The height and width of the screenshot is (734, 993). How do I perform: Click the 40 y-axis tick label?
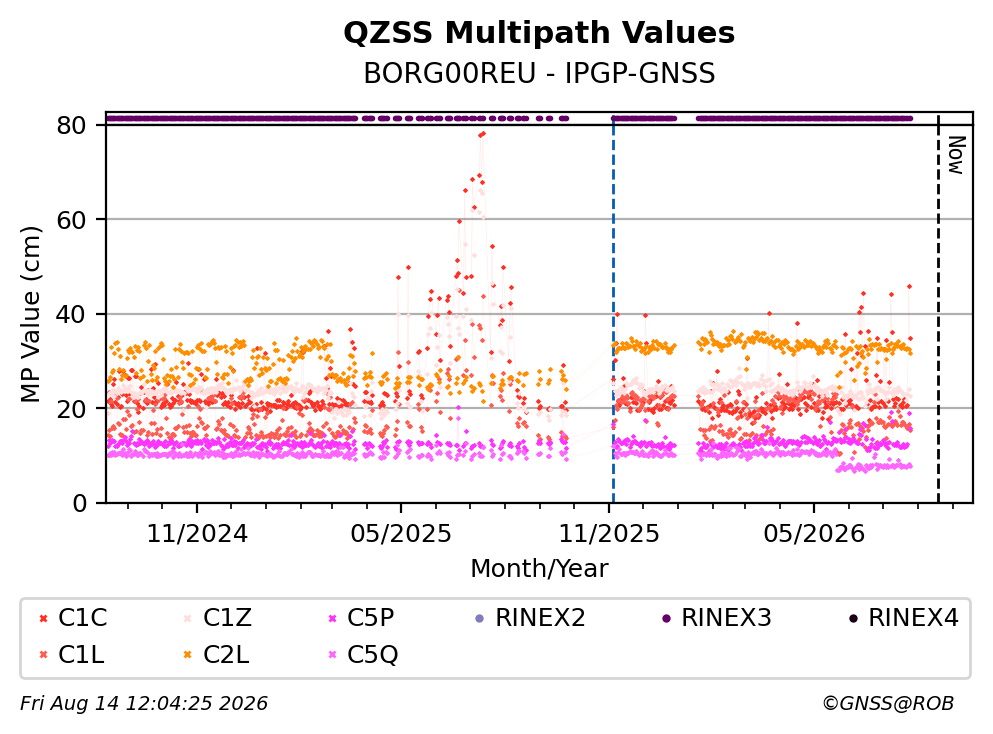pos(71,314)
